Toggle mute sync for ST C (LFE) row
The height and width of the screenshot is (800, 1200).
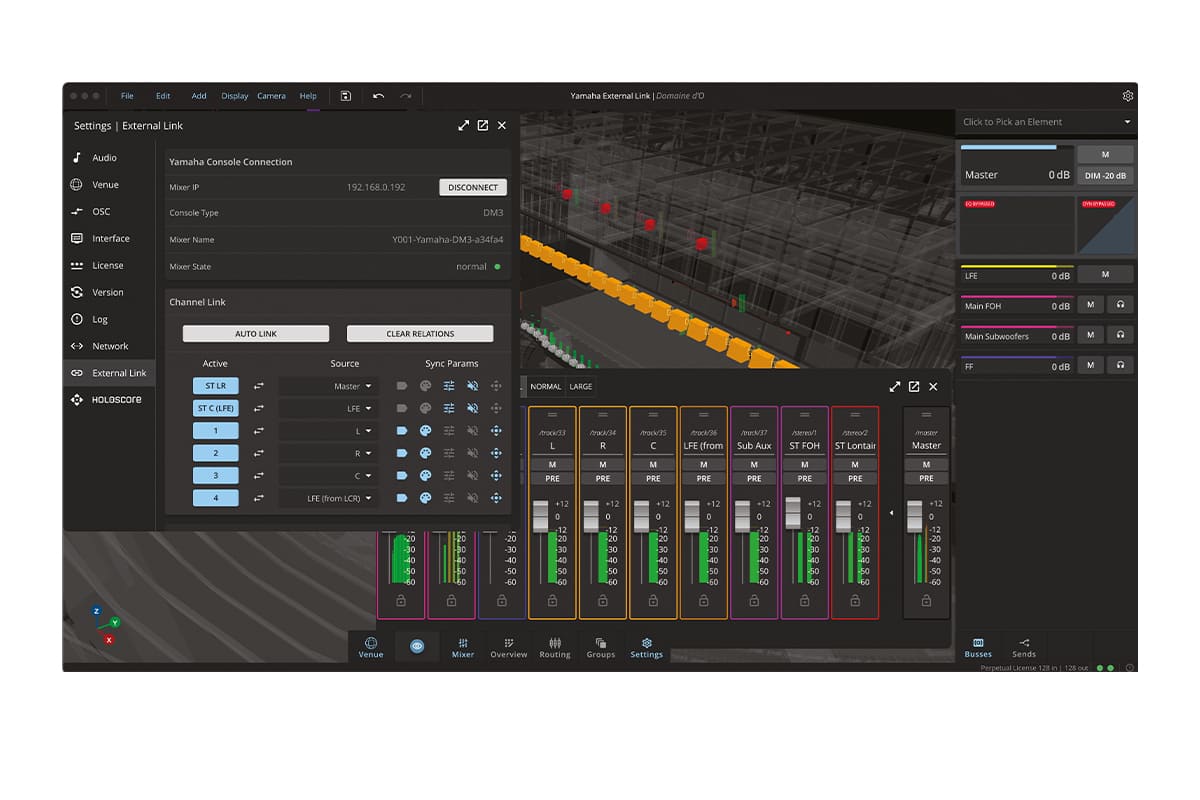tap(472, 408)
